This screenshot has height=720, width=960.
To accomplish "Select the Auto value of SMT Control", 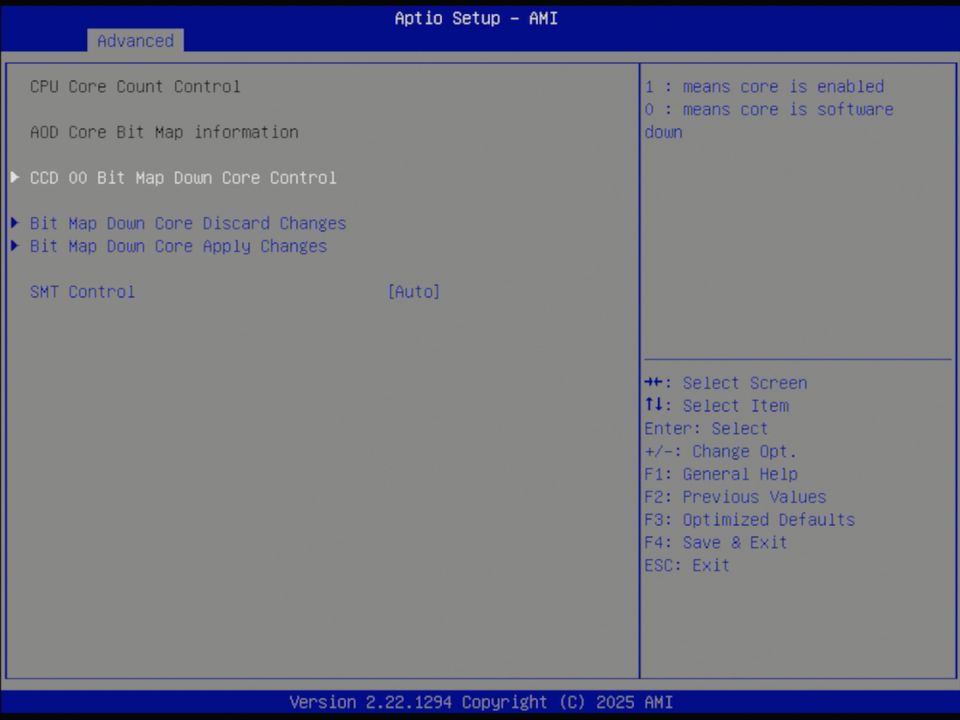I will (x=413, y=291).
